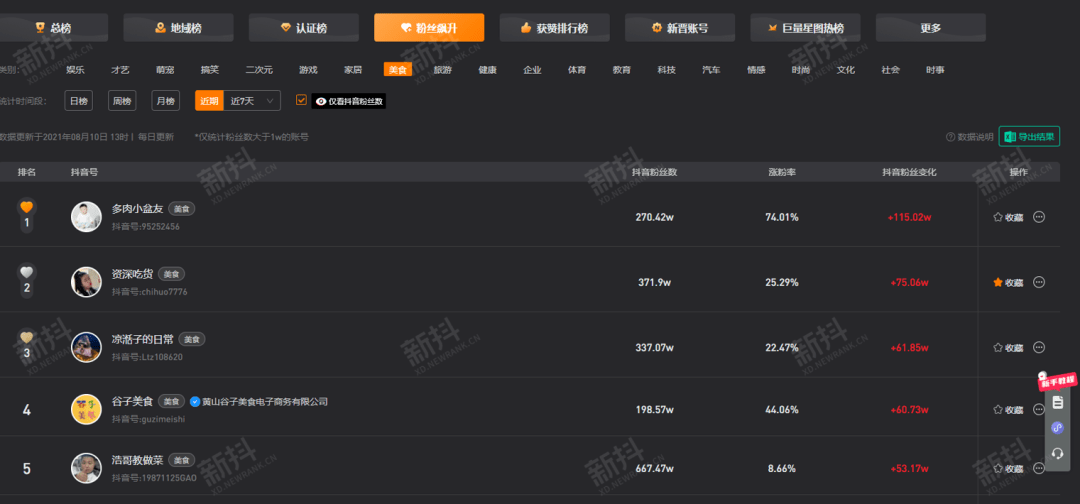Unfavorite 资深吃货 via orange star
Image resolution: width=1080 pixels, height=504 pixels.
tap(997, 282)
